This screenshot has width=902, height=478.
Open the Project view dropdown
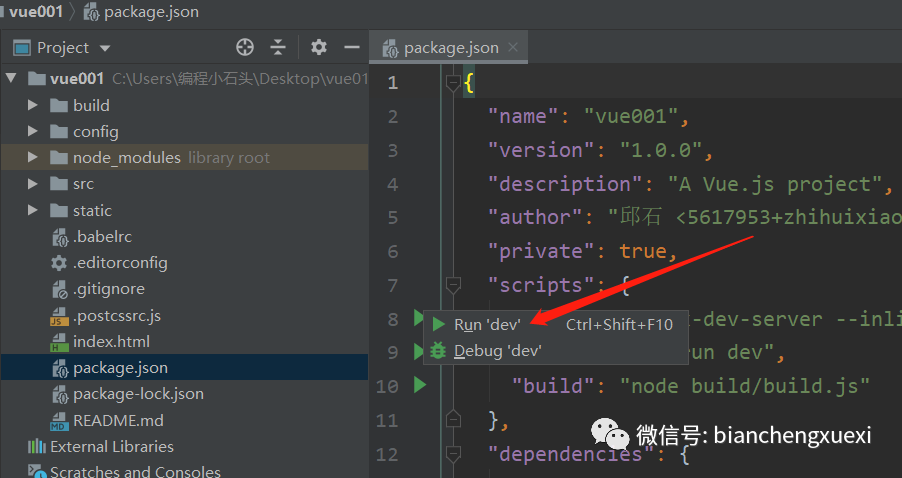[x=105, y=48]
